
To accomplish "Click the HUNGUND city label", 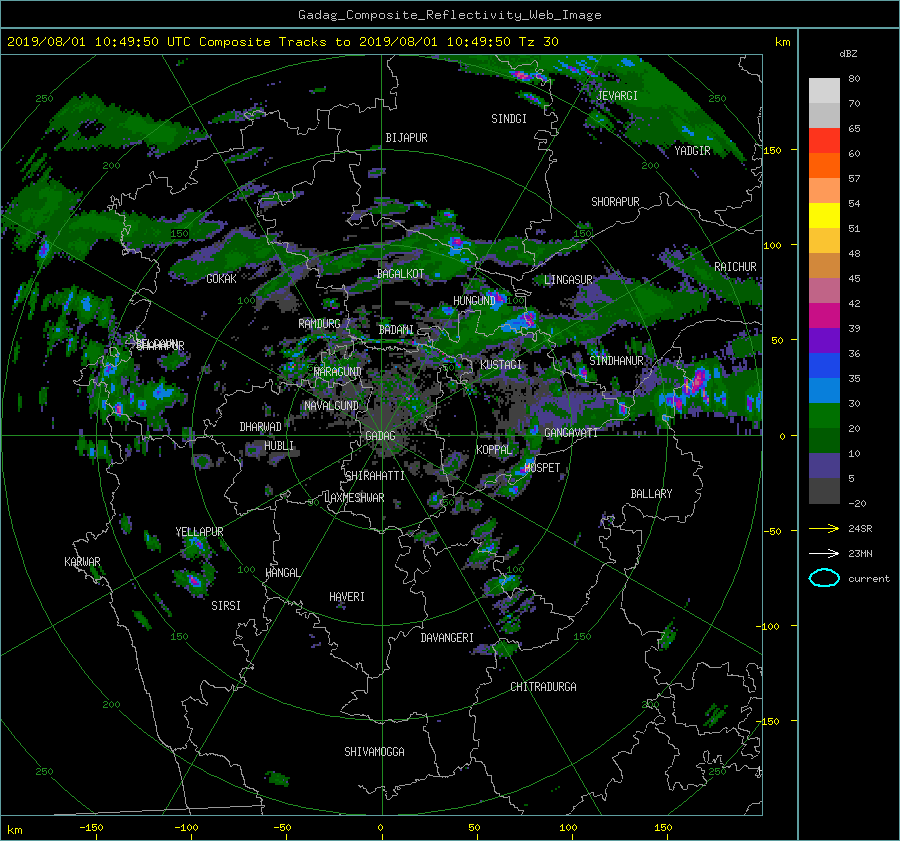I will [474, 301].
